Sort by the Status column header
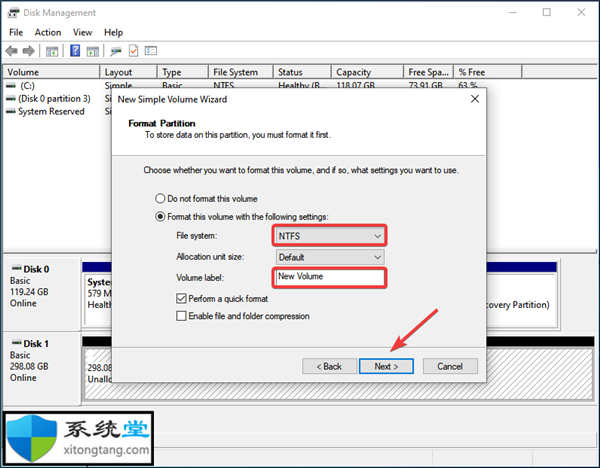This screenshot has width=600, height=468. tap(302, 72)
